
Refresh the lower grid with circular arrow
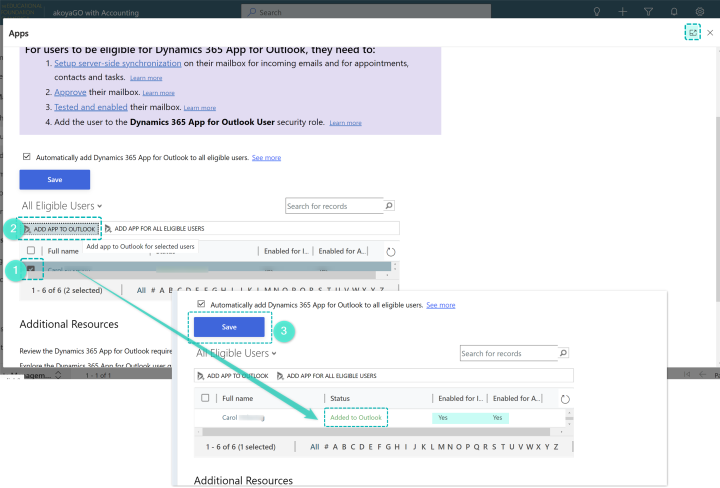pos(565,399)
